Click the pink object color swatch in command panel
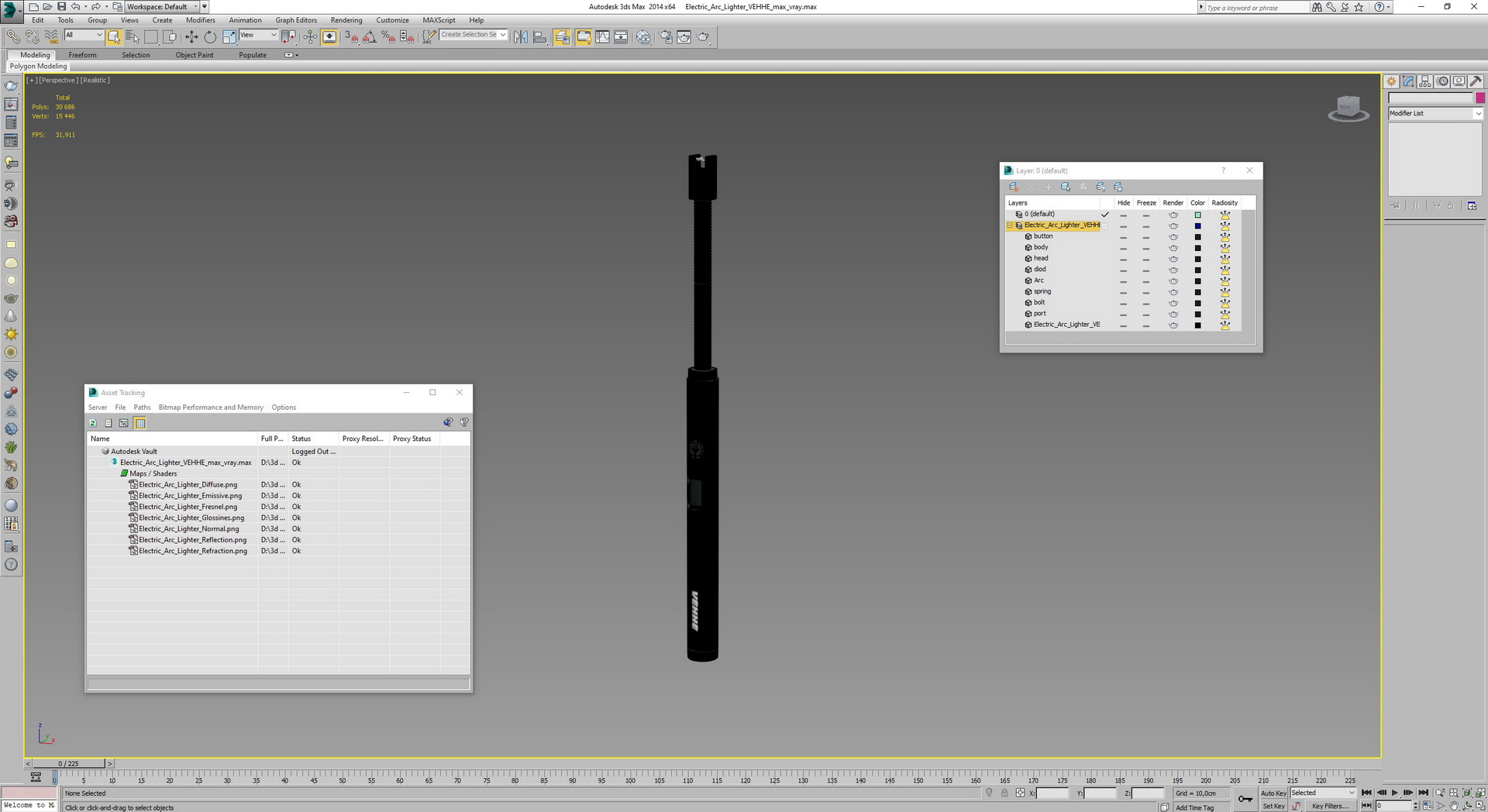 pos(1480,98)
